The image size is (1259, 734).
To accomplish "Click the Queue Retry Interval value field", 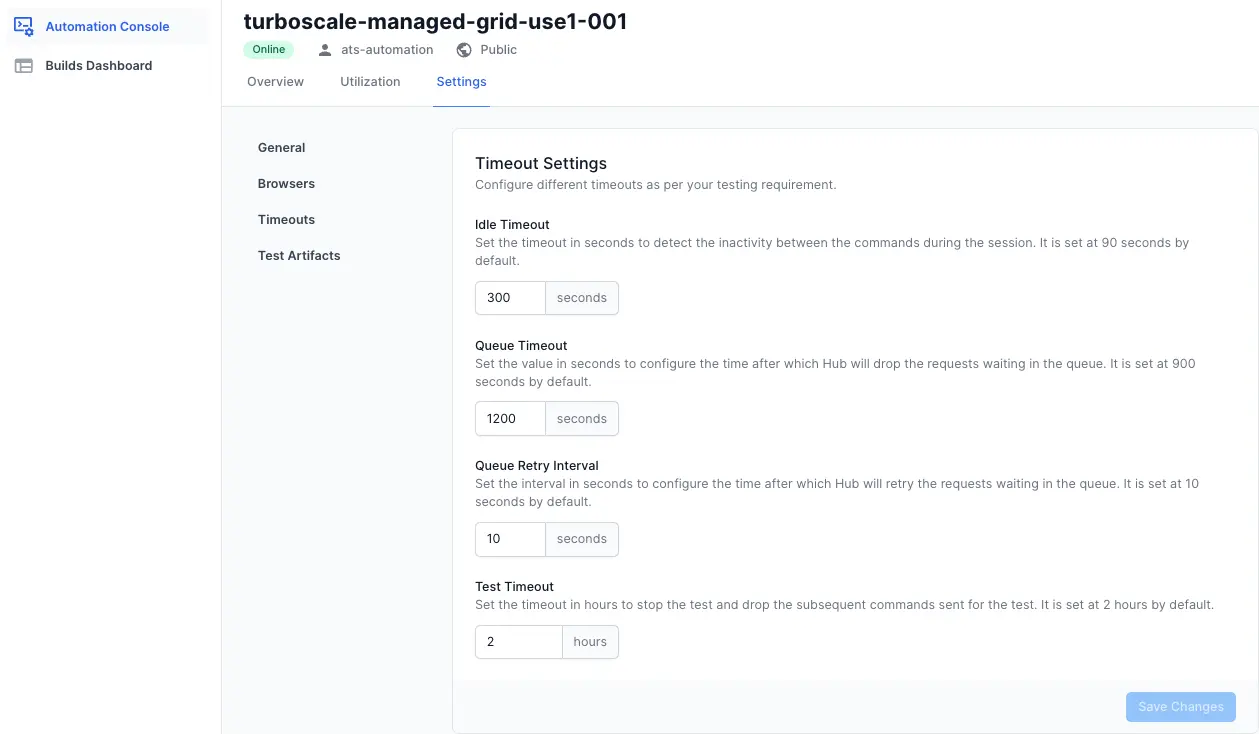I will (510, 538).
